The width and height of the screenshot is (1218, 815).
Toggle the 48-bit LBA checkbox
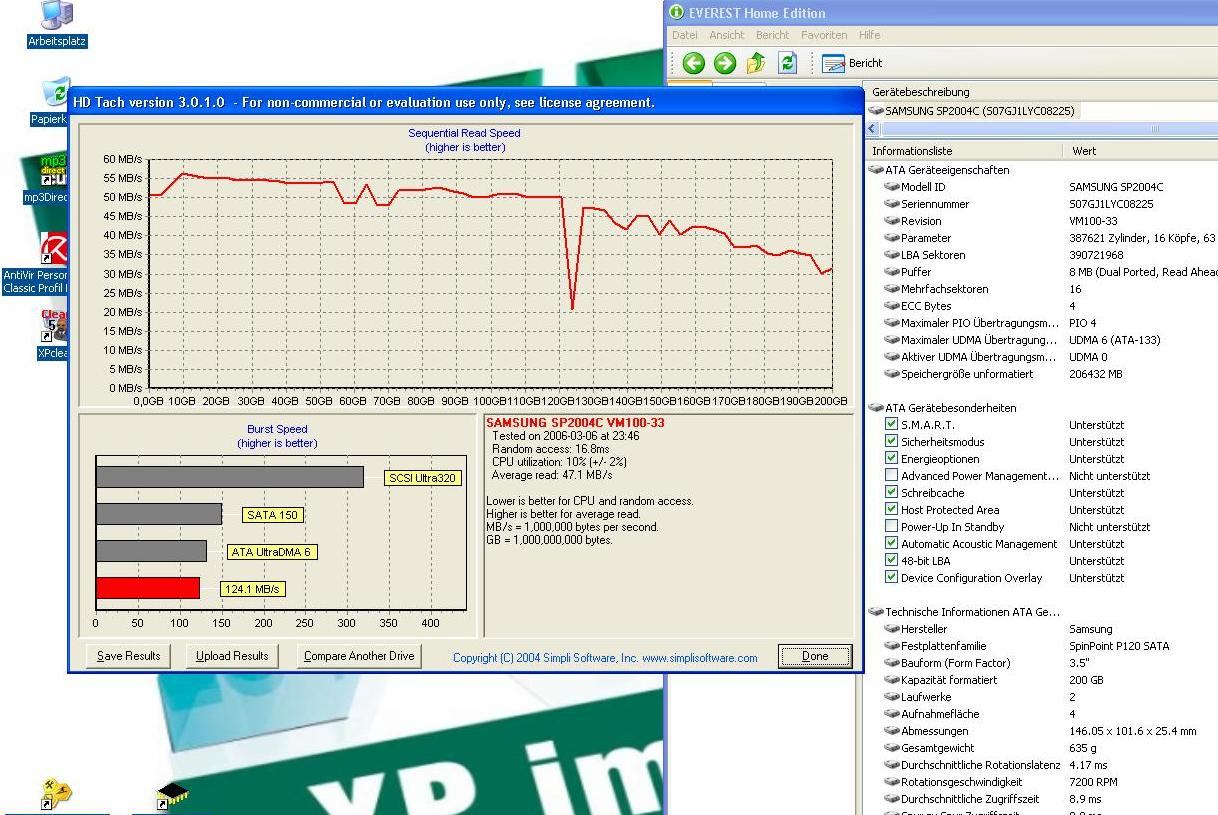click(892, 561)
